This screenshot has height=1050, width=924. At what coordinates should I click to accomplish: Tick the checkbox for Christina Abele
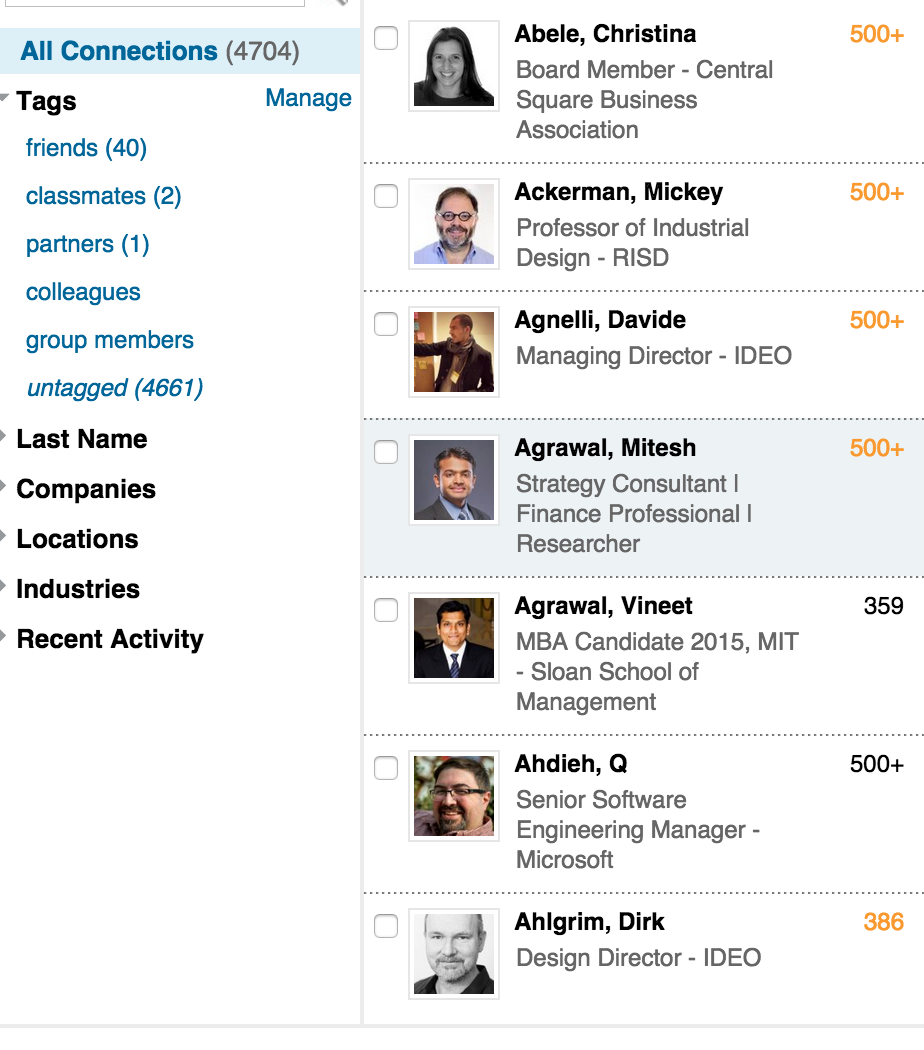coord(386,39)
